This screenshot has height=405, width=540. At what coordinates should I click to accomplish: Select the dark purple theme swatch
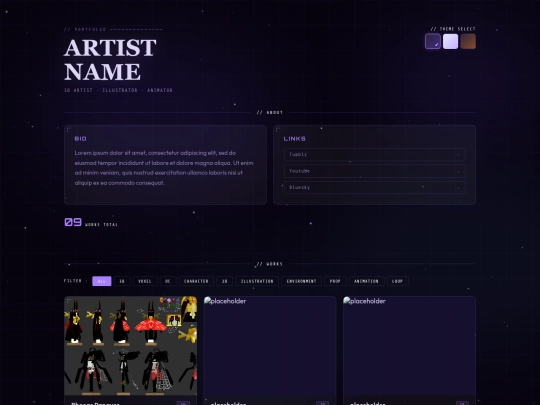click(x=433, y=41)
